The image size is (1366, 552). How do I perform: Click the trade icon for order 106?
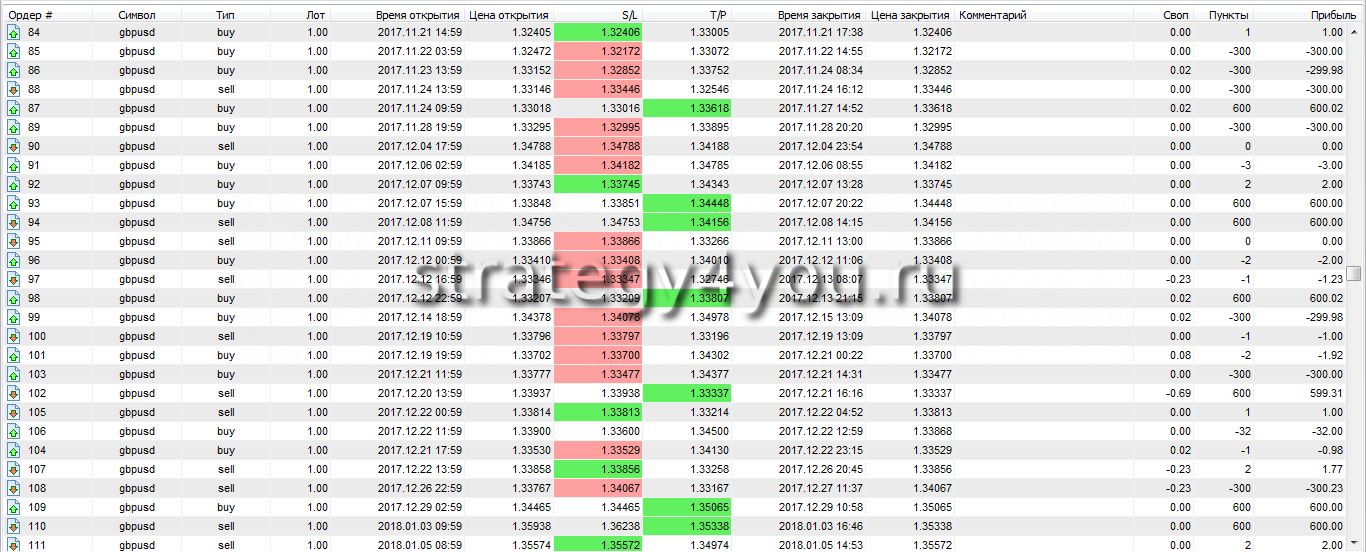coord(14,431)
